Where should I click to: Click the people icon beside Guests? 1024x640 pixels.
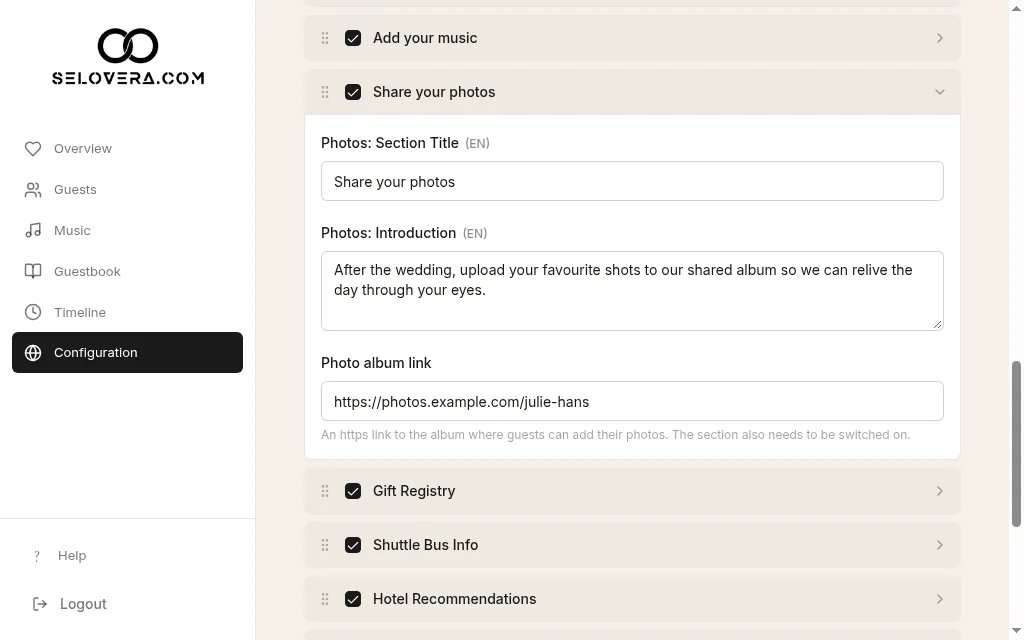(x=33, y=190)
